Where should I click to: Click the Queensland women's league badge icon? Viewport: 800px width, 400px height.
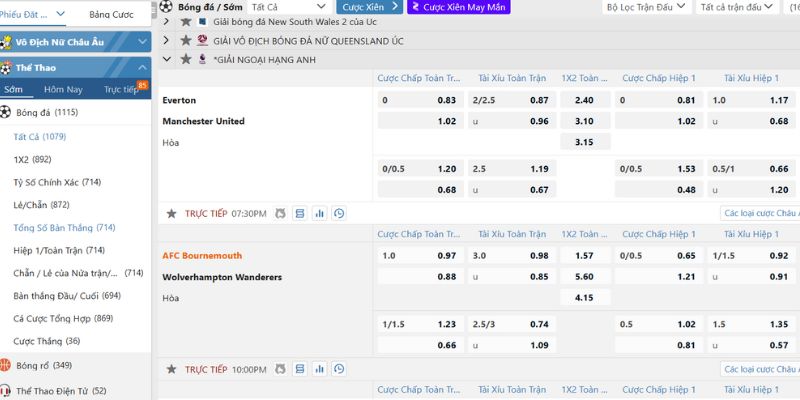tap(204, 41)
